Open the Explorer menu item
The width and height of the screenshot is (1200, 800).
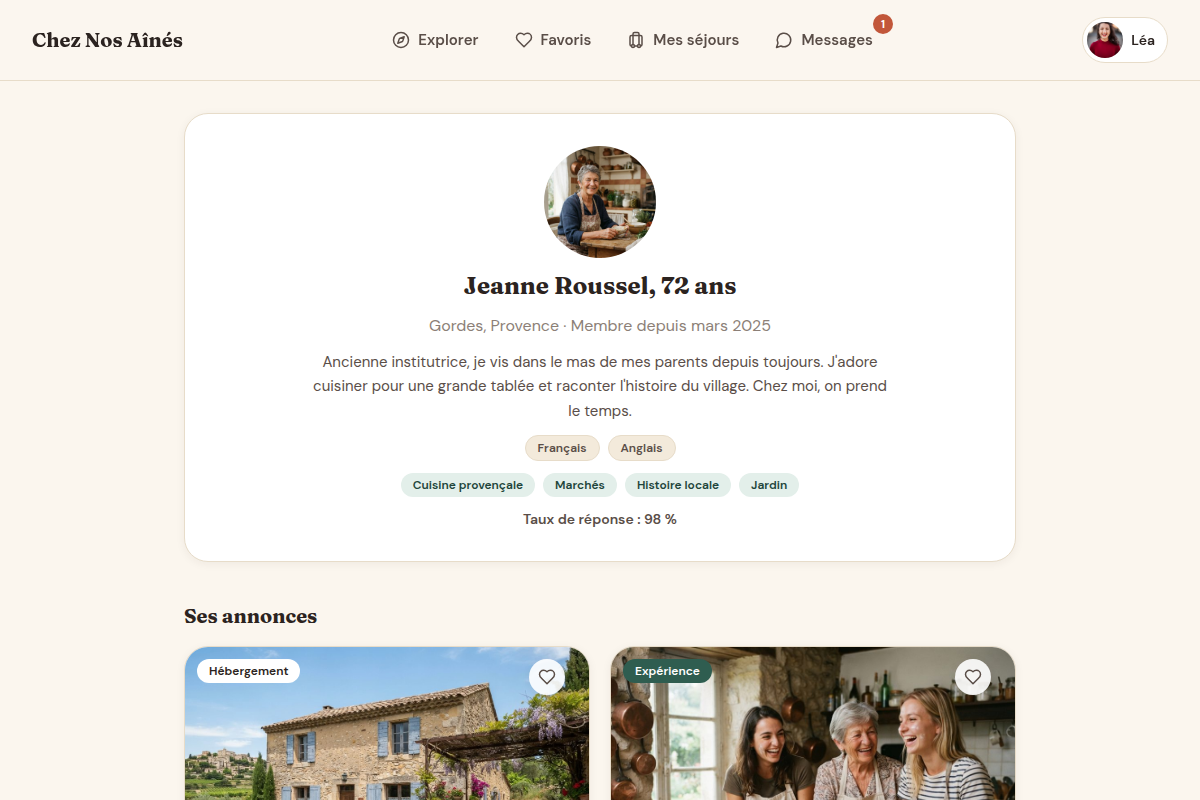point(435,40)
